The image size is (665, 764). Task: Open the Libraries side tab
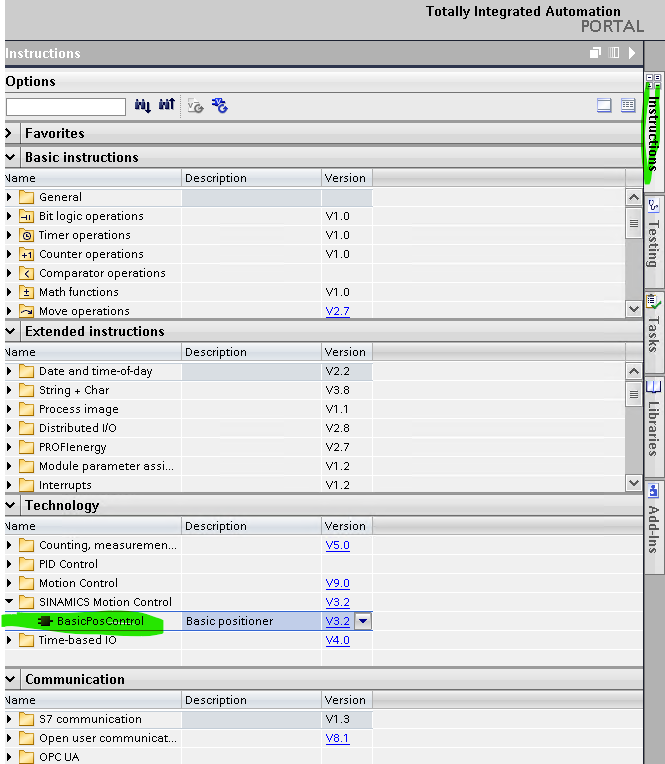pos(654,418)
